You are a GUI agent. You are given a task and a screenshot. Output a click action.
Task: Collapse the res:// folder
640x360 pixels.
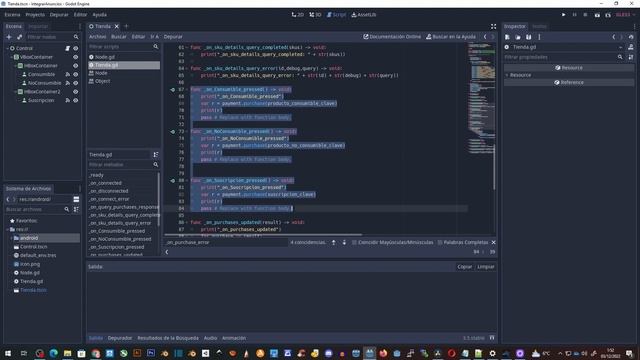(x=7, y=229)
